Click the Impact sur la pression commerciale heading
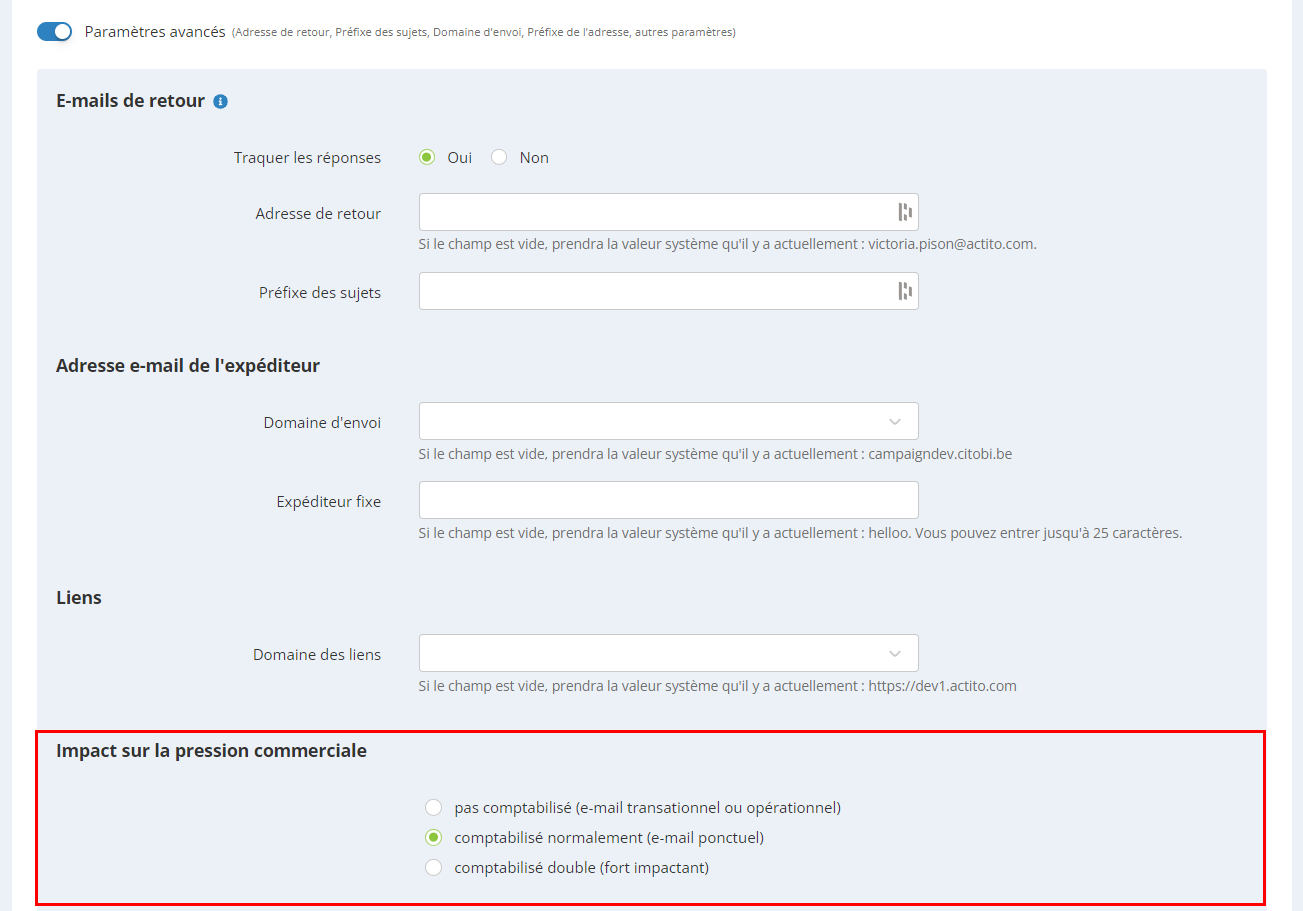This screenshot has height=911, width=1303. tap(211, 750)
